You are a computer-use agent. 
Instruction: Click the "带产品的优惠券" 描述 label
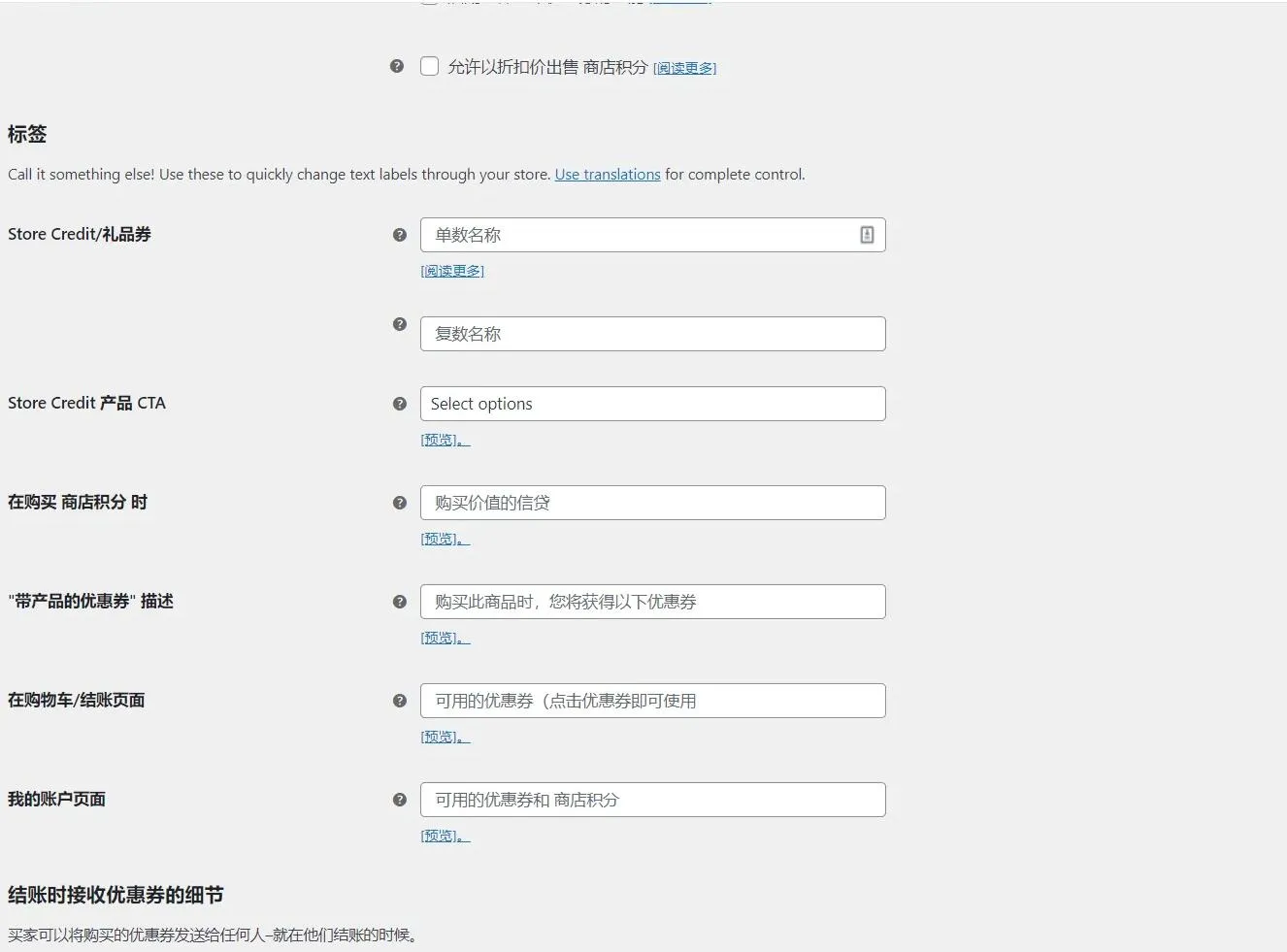(x=90, y=601)
